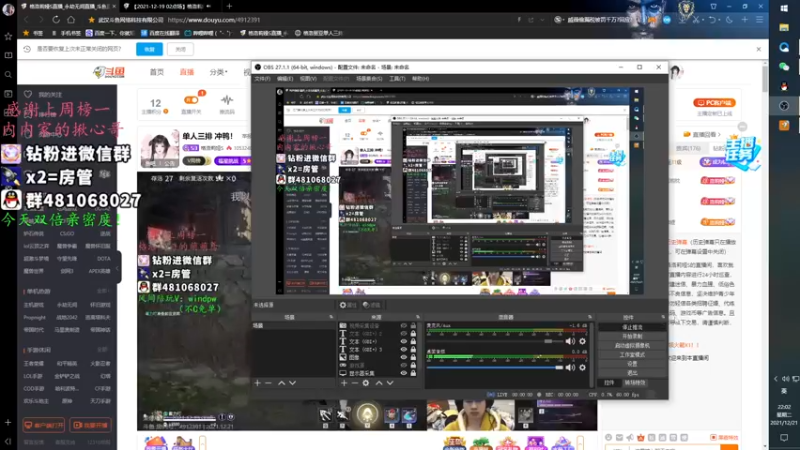Image resolution: width=800 pixels, height=450 pixels.
Task: Open the 视图(V) menu in OBS
Action: click(x=308, y=79)
